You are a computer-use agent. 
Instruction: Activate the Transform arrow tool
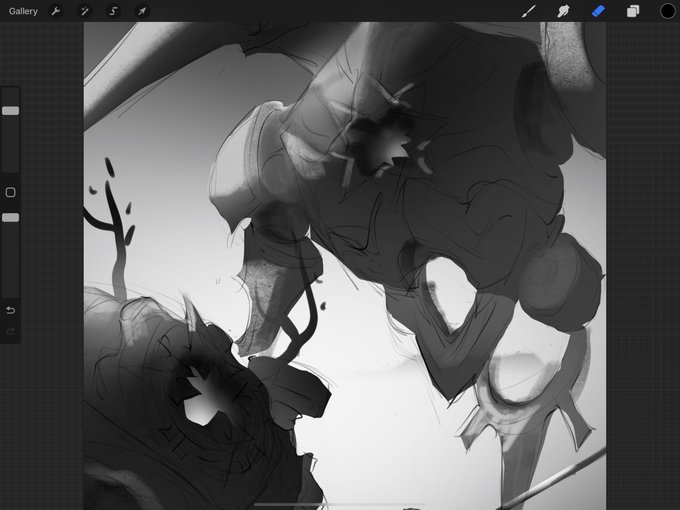[x=142, y=11]
